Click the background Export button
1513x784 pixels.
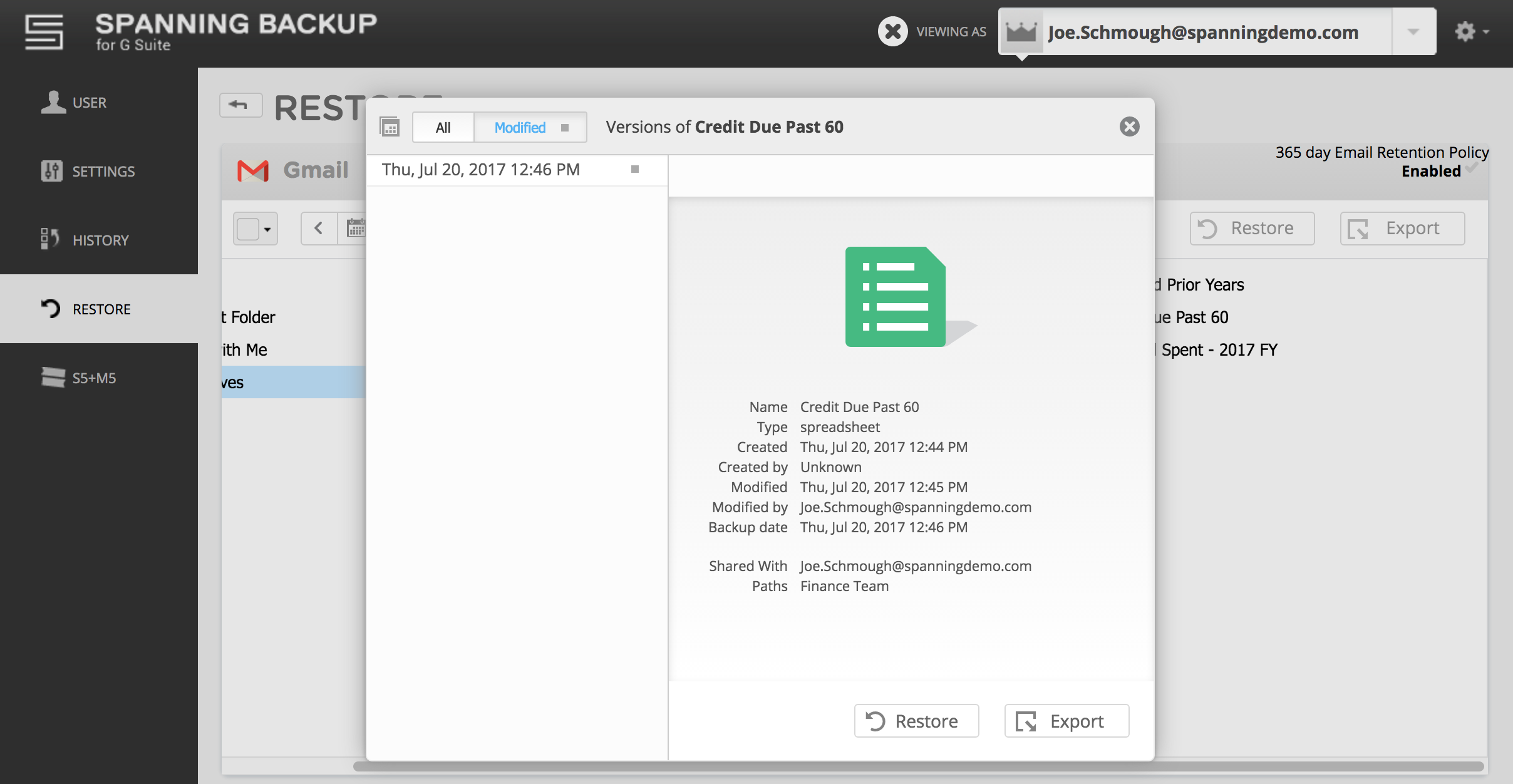1402,228
